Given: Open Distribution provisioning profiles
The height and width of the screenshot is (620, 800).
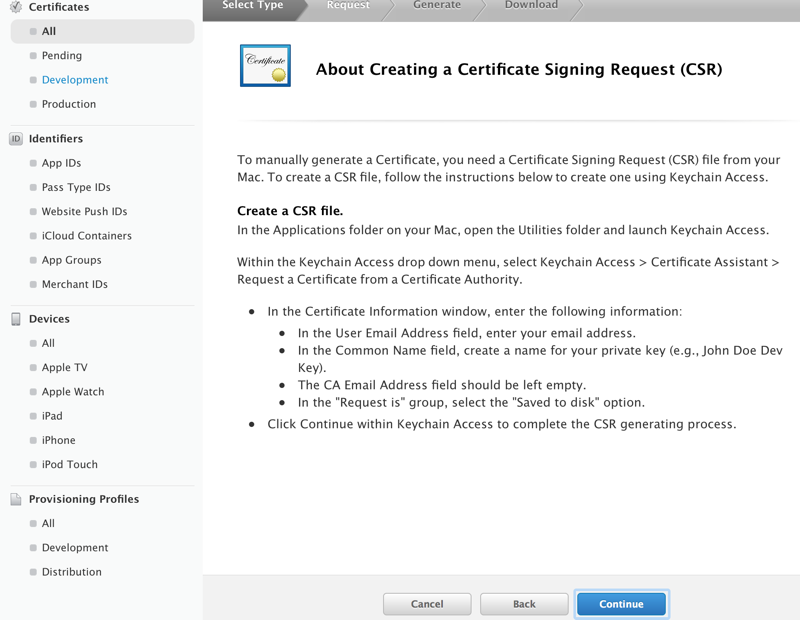Looking at the screenshot, I should point(72,572).
